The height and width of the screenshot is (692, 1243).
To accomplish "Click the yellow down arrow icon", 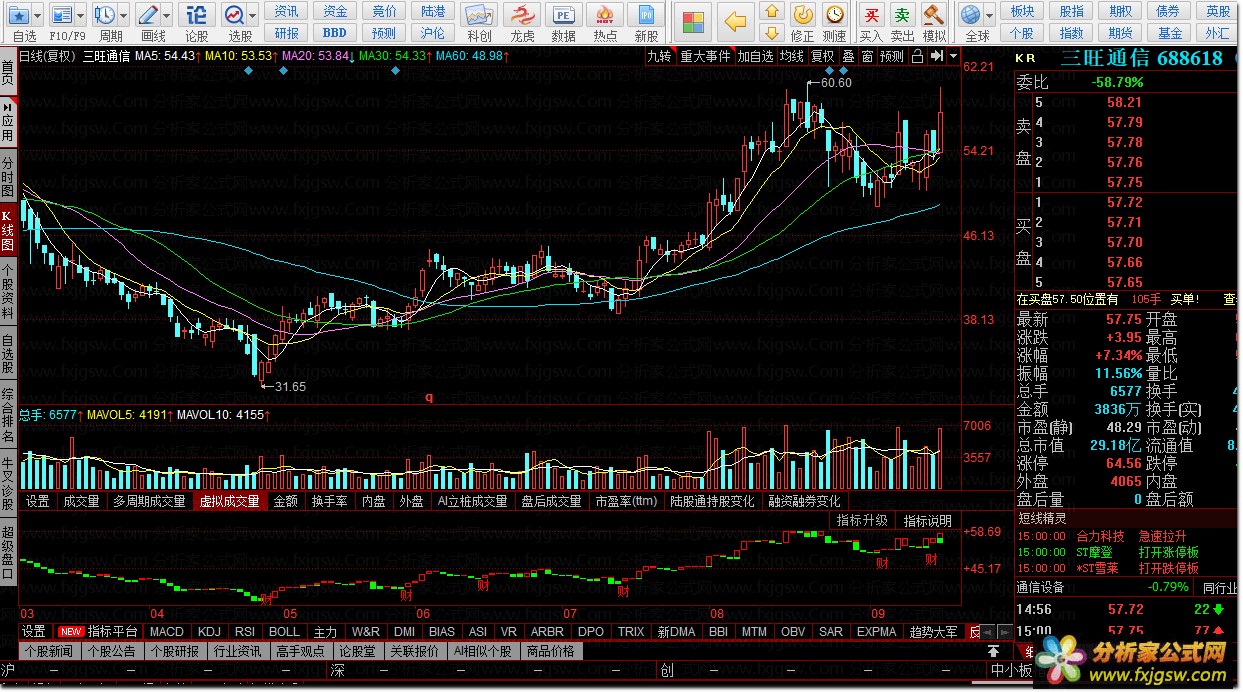I will tap(771, 33).
